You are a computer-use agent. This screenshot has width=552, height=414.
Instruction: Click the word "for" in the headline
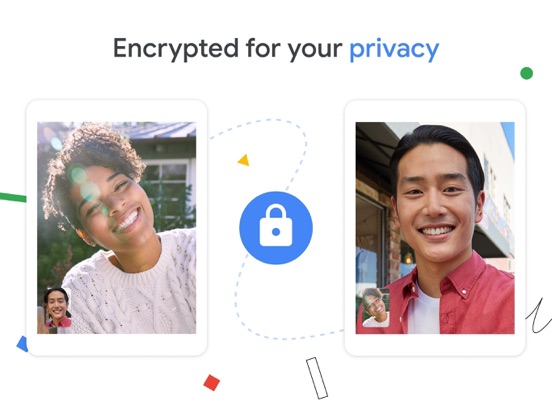coord(263,48)
